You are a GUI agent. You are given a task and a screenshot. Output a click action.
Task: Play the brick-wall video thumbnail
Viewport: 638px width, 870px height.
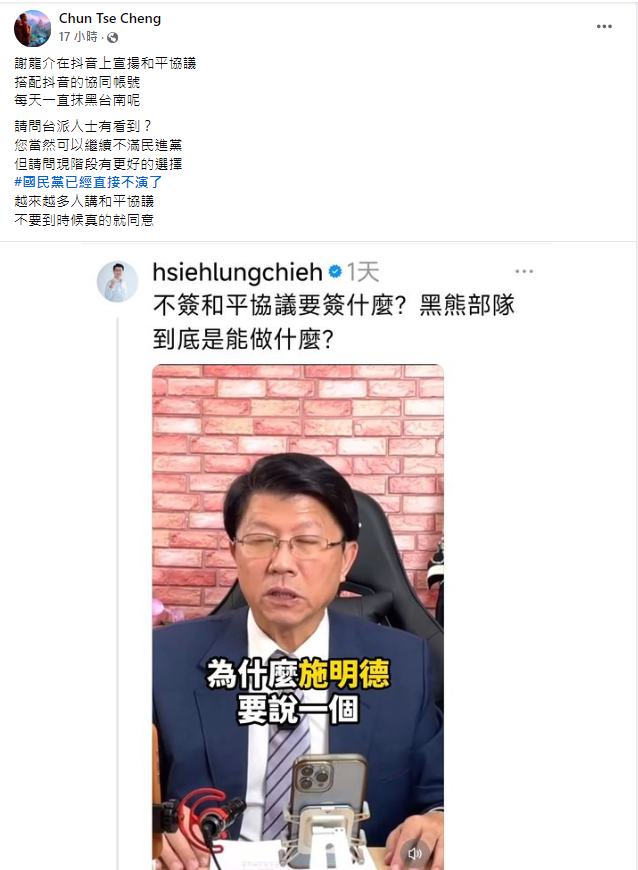click(298, 616)
